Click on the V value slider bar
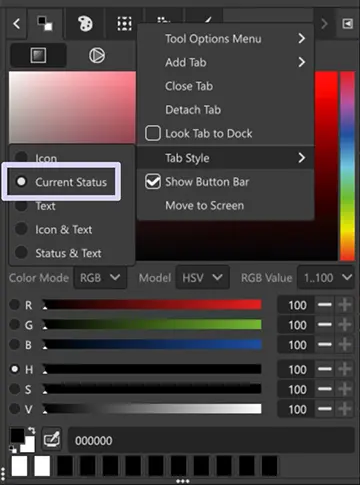This screenshot has width=360, height=485. 152,409
